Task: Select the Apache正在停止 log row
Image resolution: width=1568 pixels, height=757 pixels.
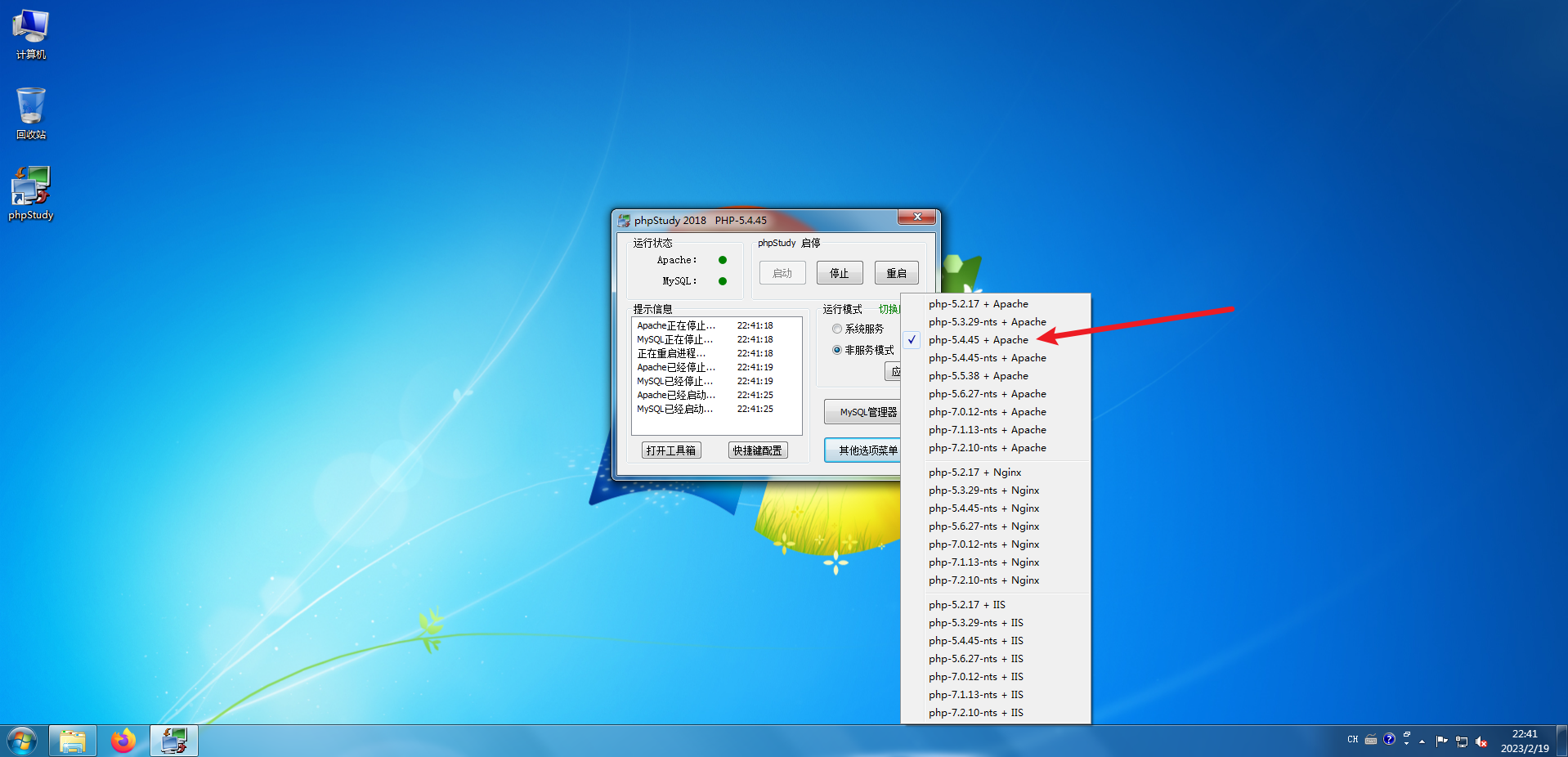Action: coord(716,325)
